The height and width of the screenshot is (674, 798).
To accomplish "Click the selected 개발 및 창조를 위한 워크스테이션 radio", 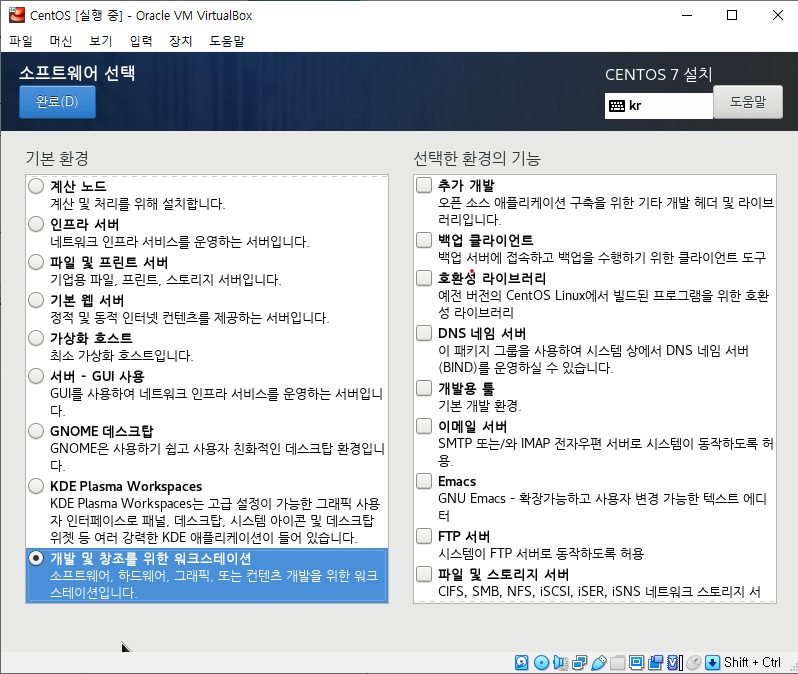I will coord(36,558).
